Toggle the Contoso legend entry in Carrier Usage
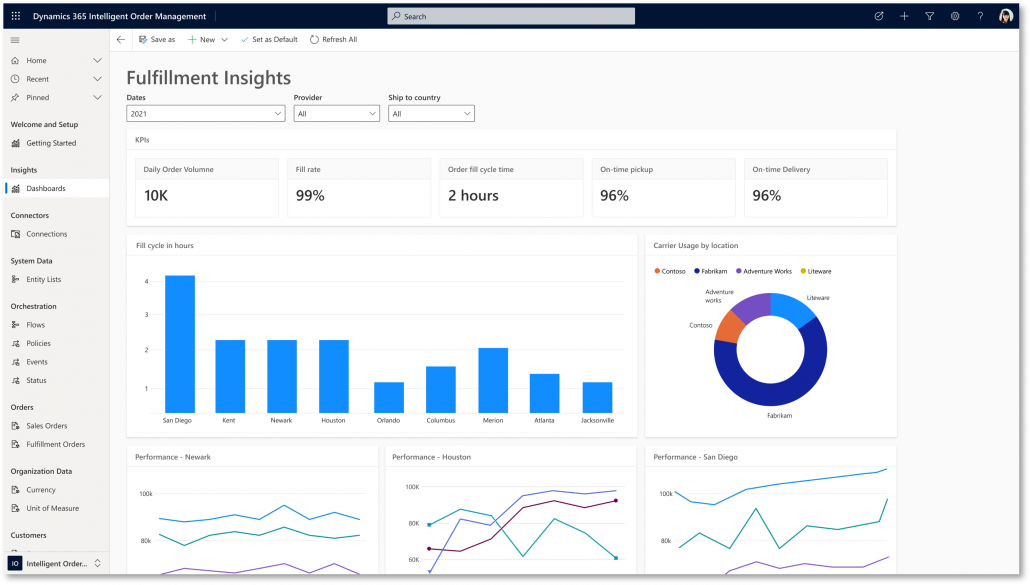The image size is (1030, 585). click(669, 271)
